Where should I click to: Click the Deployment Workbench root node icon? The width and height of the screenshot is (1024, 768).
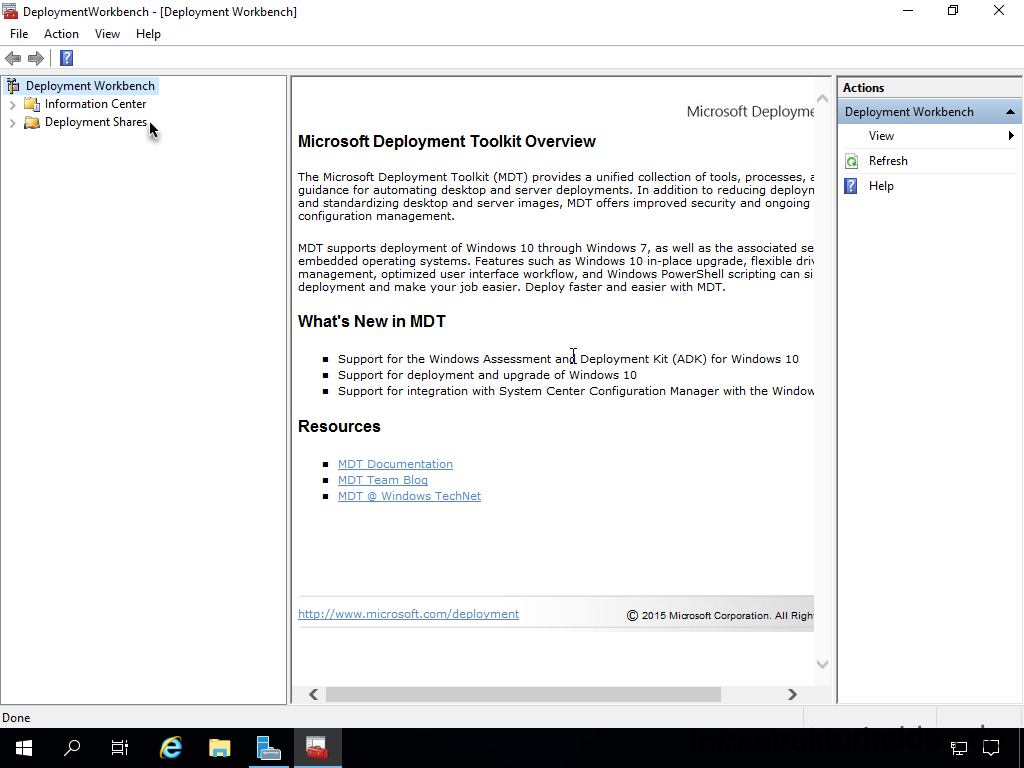13,86
